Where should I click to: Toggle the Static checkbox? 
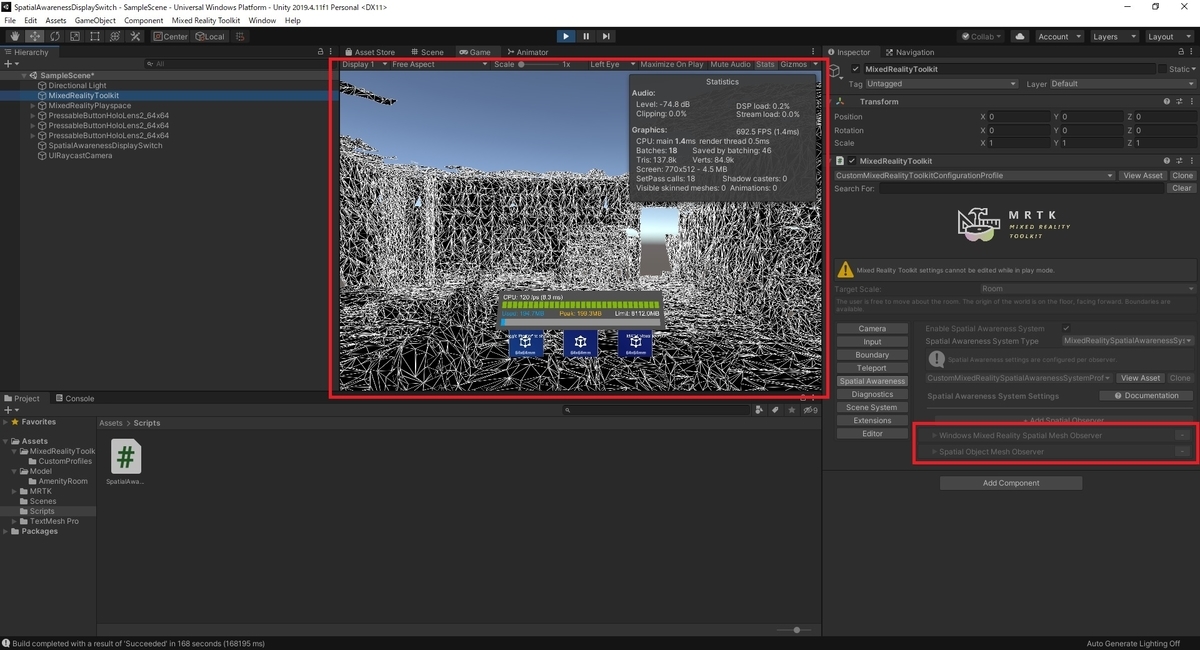tap(1162, 69)
